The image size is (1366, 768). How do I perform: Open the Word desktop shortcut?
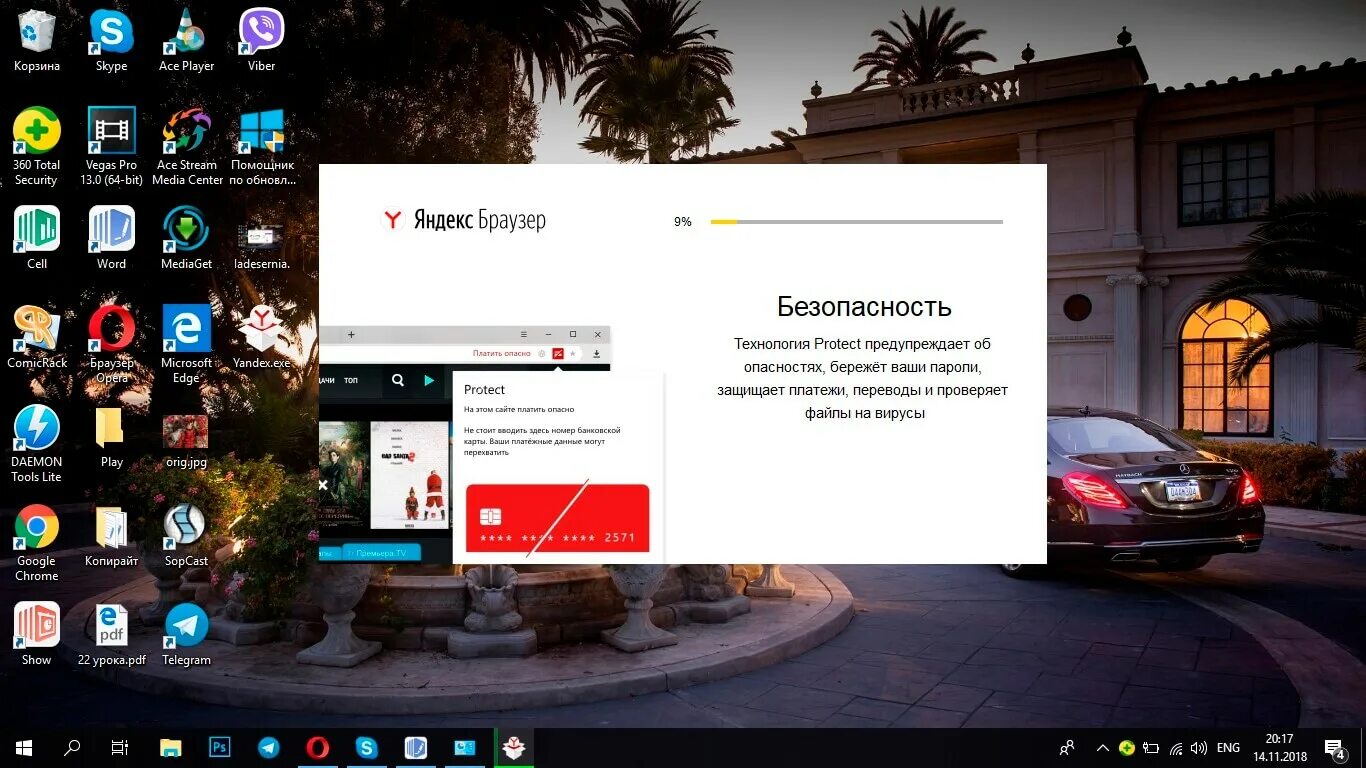111,238
